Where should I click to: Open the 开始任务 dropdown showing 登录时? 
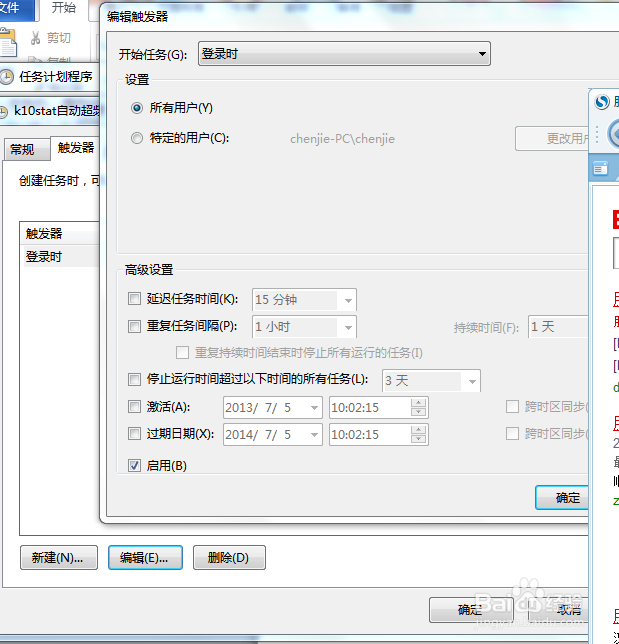[x=344, y=53]
